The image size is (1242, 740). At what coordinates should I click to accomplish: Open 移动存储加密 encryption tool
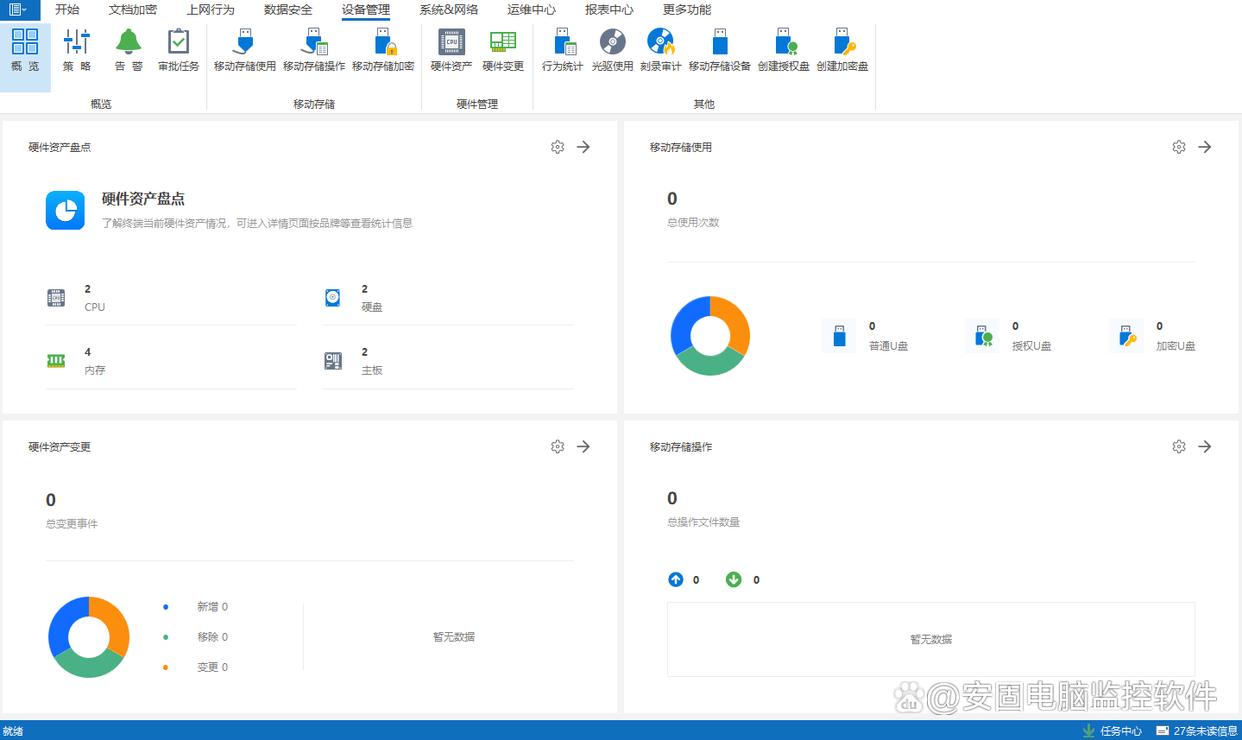(383, 49)
